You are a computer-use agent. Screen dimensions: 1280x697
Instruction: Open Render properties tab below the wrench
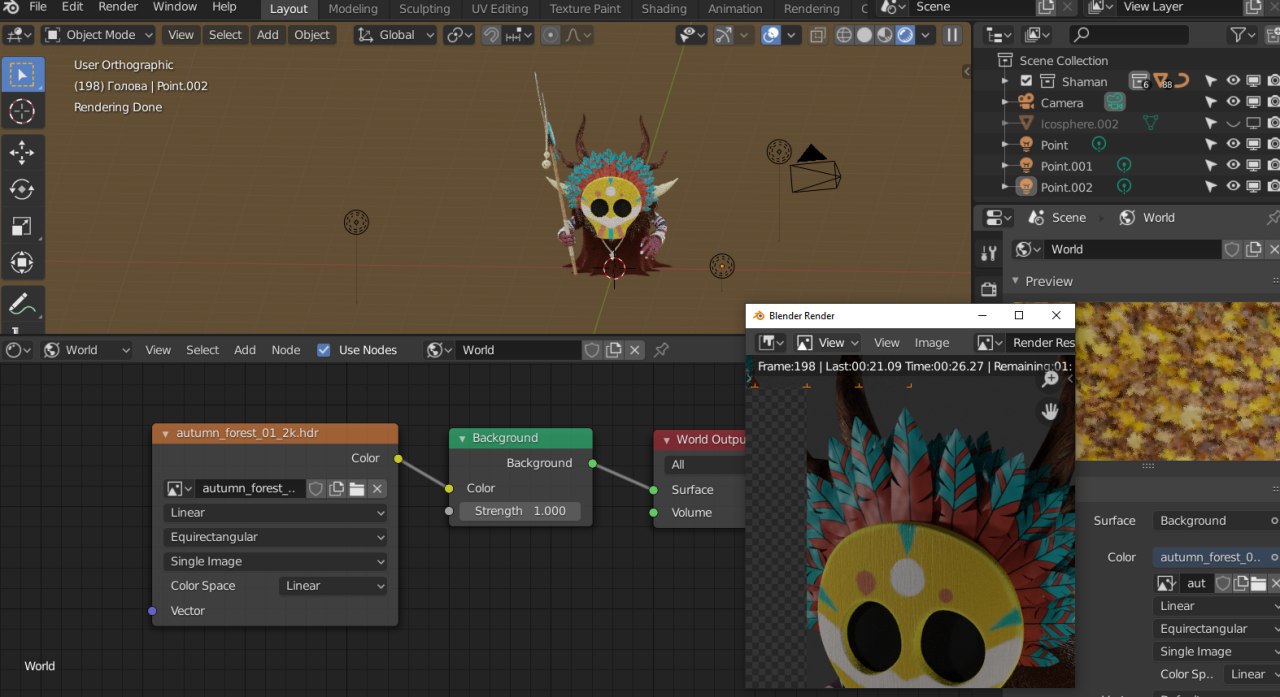click(x=989, y=289)
